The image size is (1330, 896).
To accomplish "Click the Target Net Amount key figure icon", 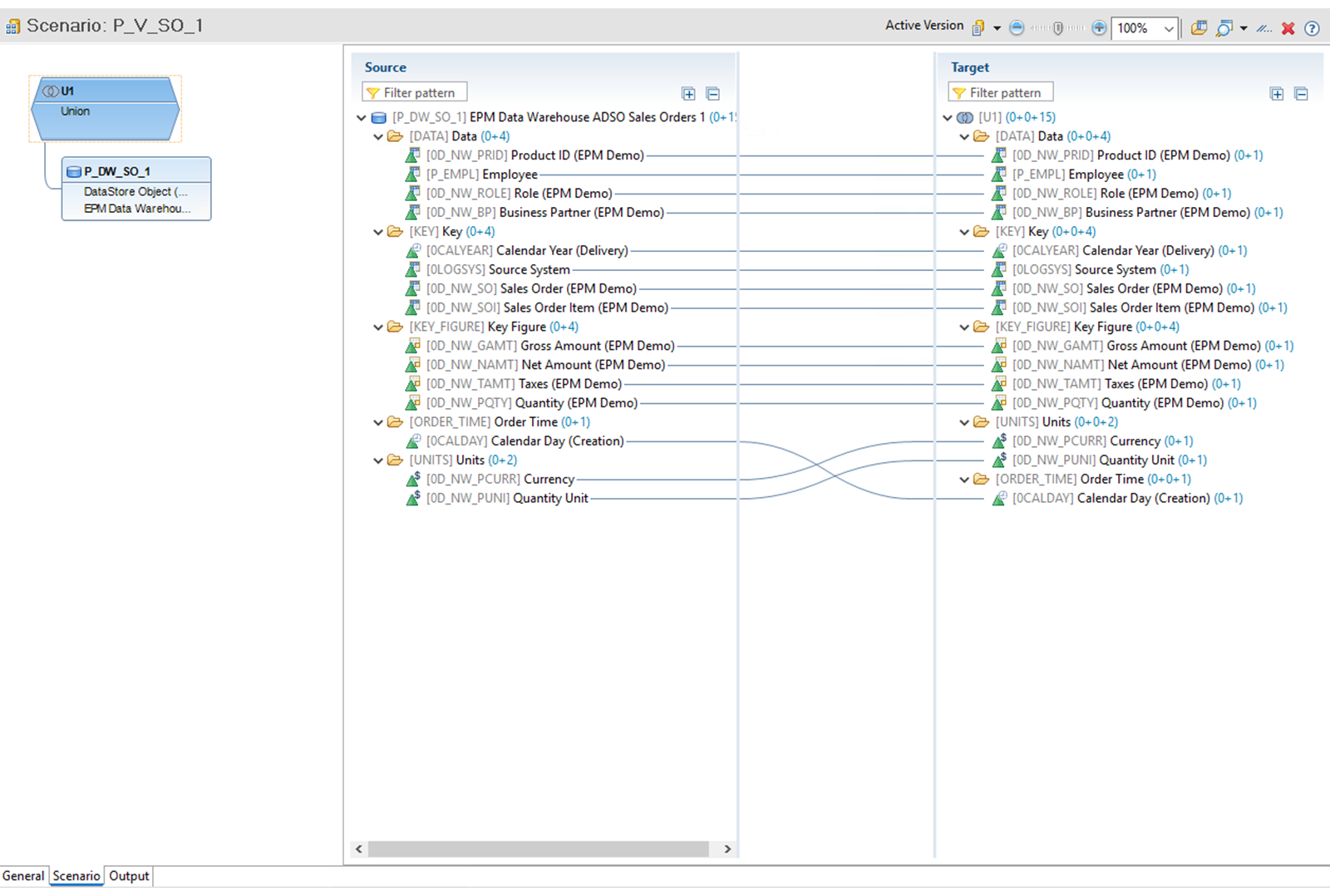I will pos(999,365).
